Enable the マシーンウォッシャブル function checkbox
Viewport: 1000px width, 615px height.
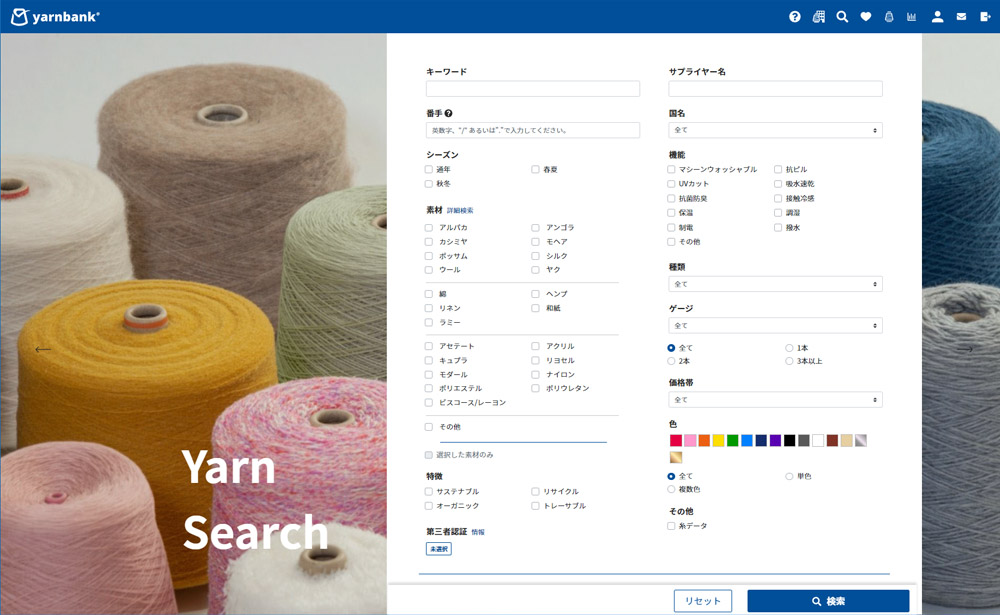coord(671,169)
